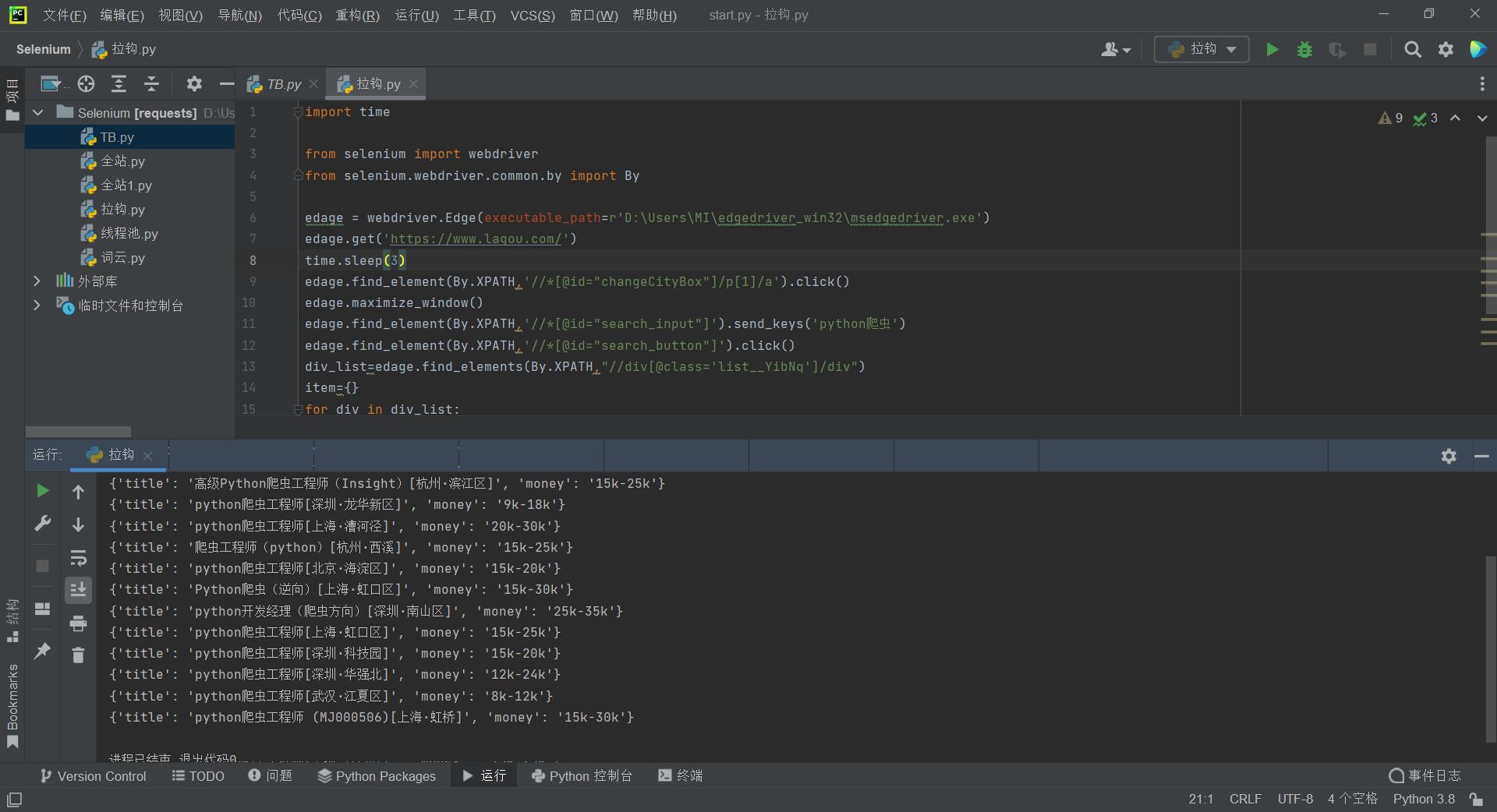Toggle scroll to end of console output

[78, 590]
